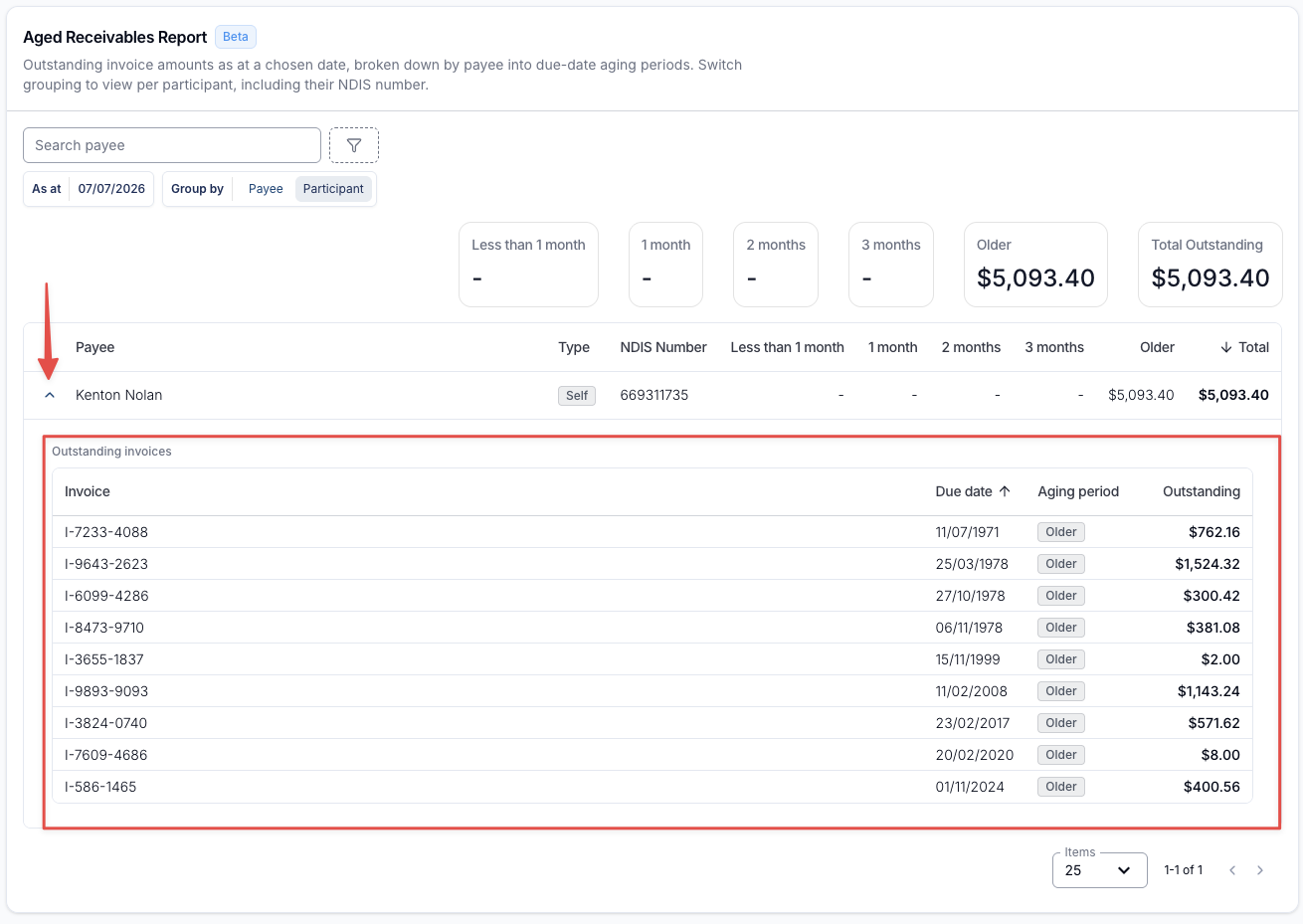This screenshot has width=1303, height=924.
Task: Focus the Search payee field
Action: 172,145
